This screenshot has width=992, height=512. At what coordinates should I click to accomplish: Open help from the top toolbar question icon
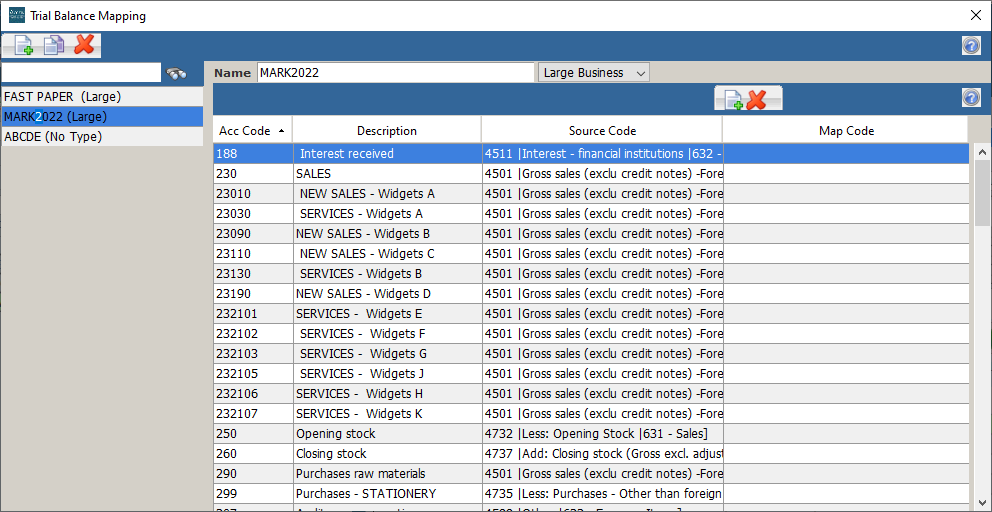pyautogui.click(x=971, y=46)
